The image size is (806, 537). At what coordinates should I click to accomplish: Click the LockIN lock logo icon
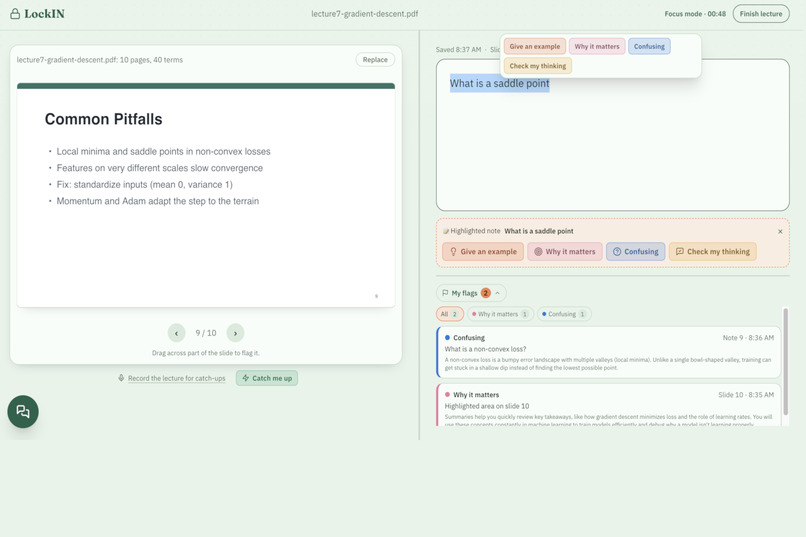pyautogui.click(x=15, y=14)
